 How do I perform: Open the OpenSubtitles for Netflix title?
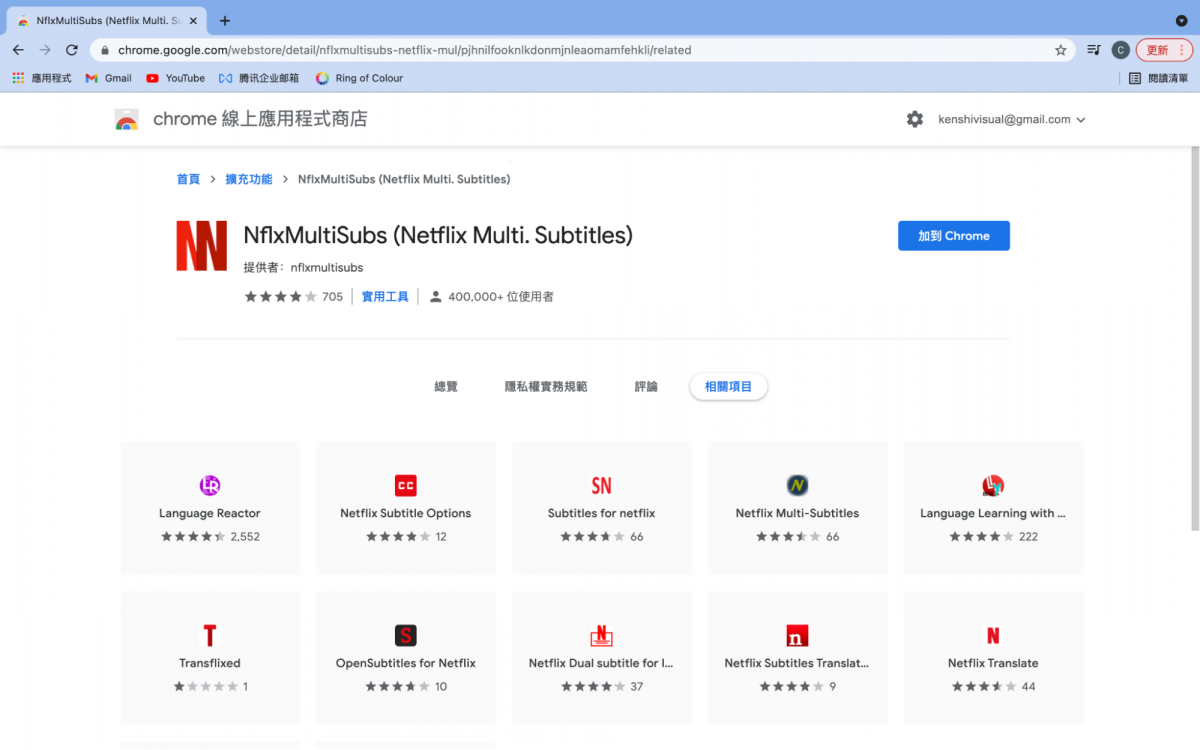[406, 663]
